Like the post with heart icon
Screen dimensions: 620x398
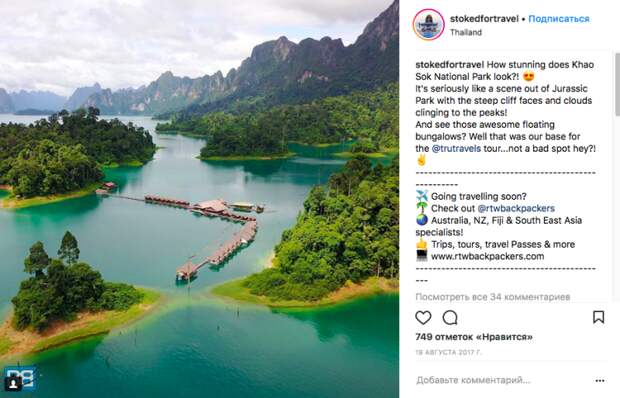click(x=423, y=317)
